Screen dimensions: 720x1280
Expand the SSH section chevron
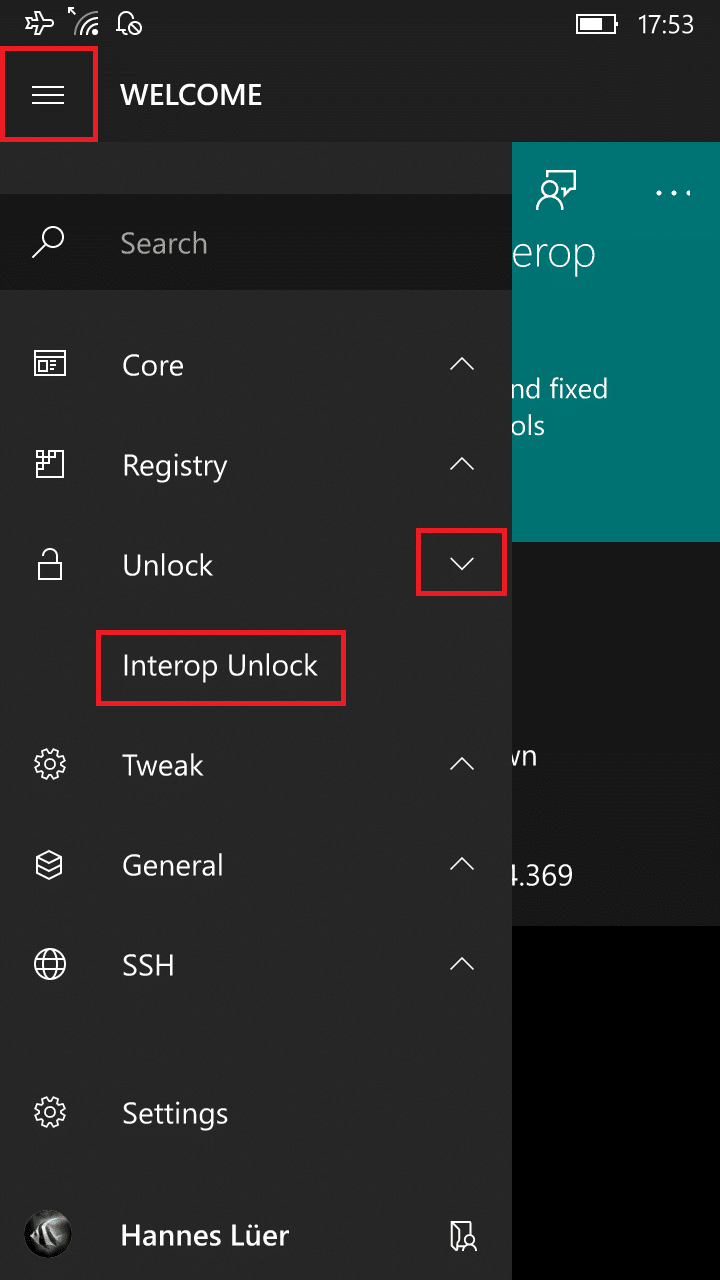click(x=462, y=964)
